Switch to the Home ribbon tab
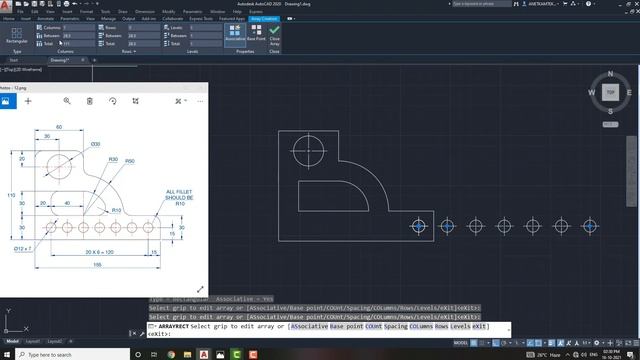 click(x=9, y=19)
